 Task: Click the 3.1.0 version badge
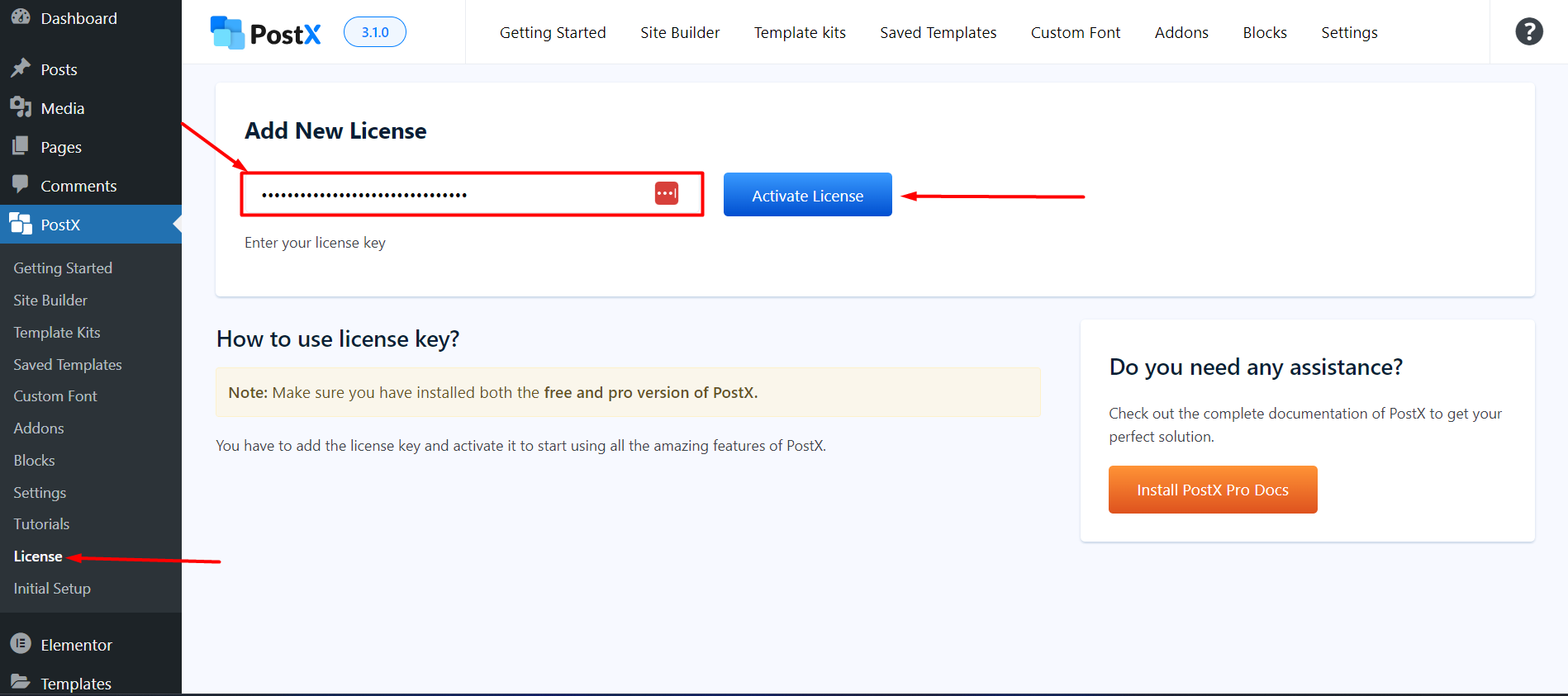[x=375, y=32]
